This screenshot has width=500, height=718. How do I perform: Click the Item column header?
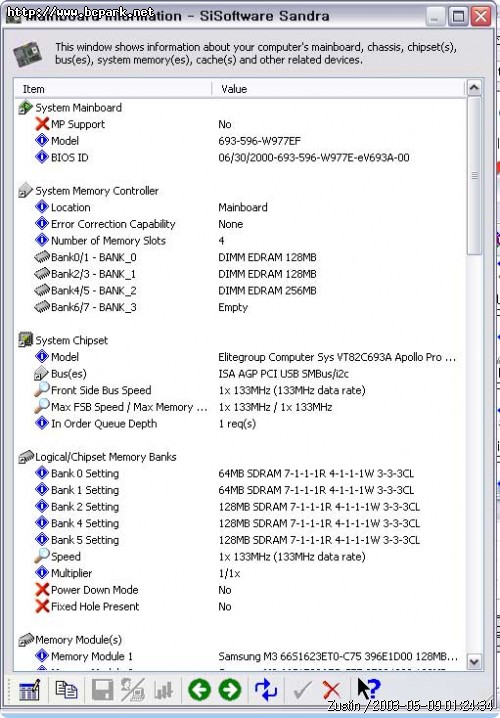tap(113, 89)
